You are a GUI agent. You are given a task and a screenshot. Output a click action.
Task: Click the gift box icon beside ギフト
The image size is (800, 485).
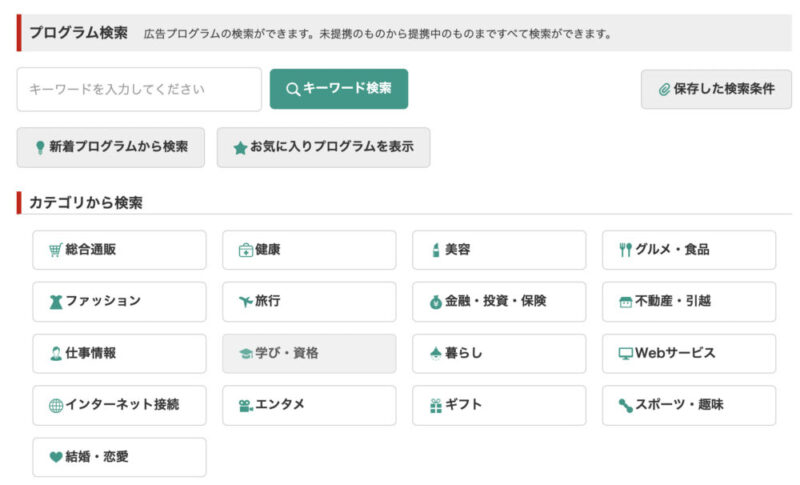[x=436, y=406]
